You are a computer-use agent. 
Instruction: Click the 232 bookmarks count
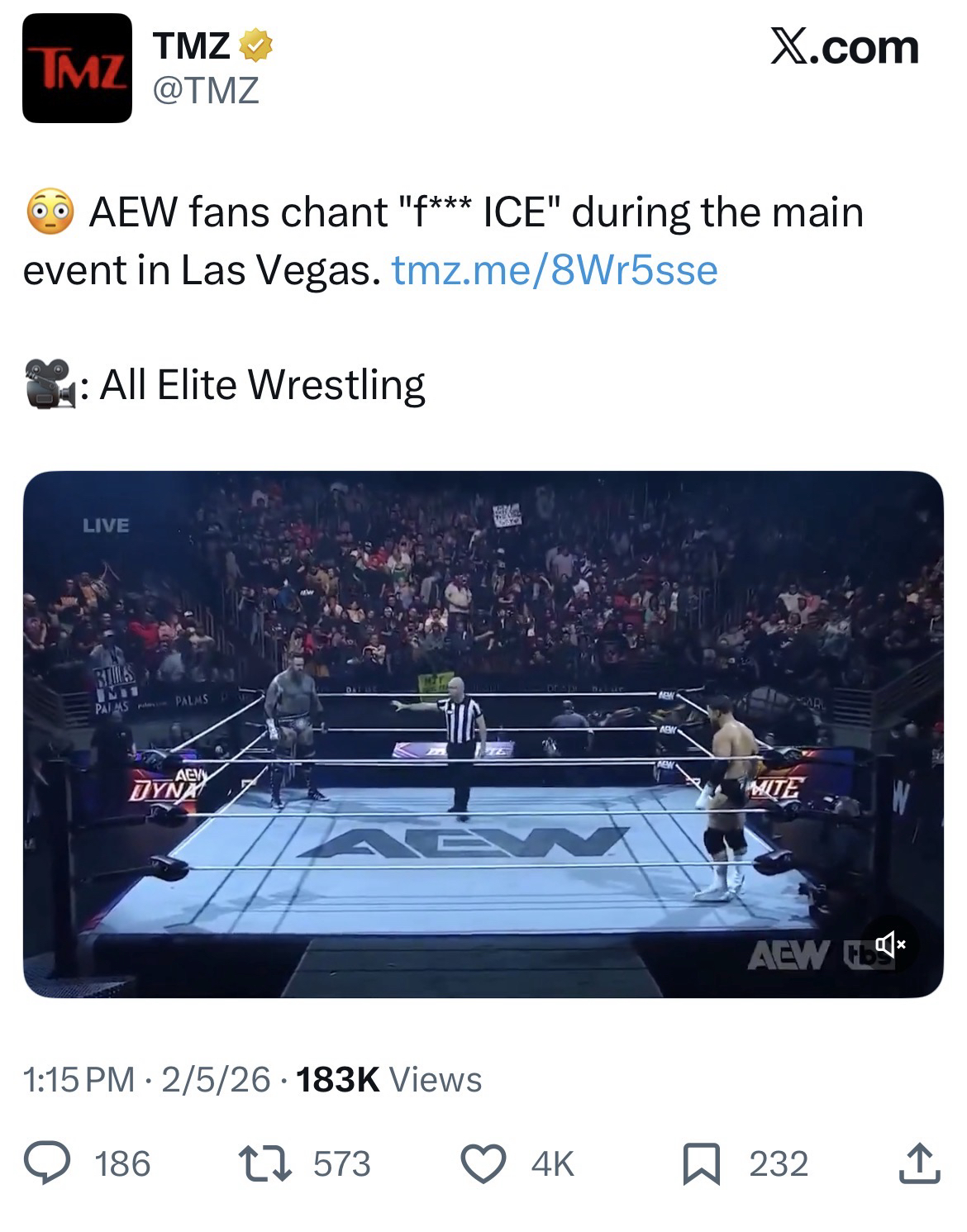point(779,1163)
